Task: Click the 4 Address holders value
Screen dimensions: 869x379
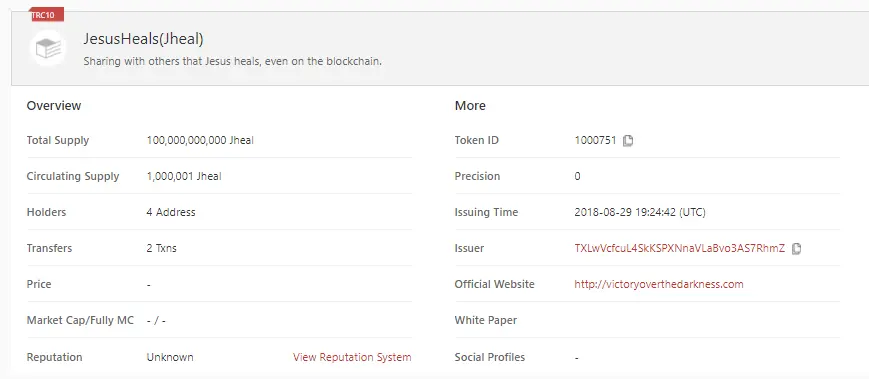Action: click(x=171, y=212)
